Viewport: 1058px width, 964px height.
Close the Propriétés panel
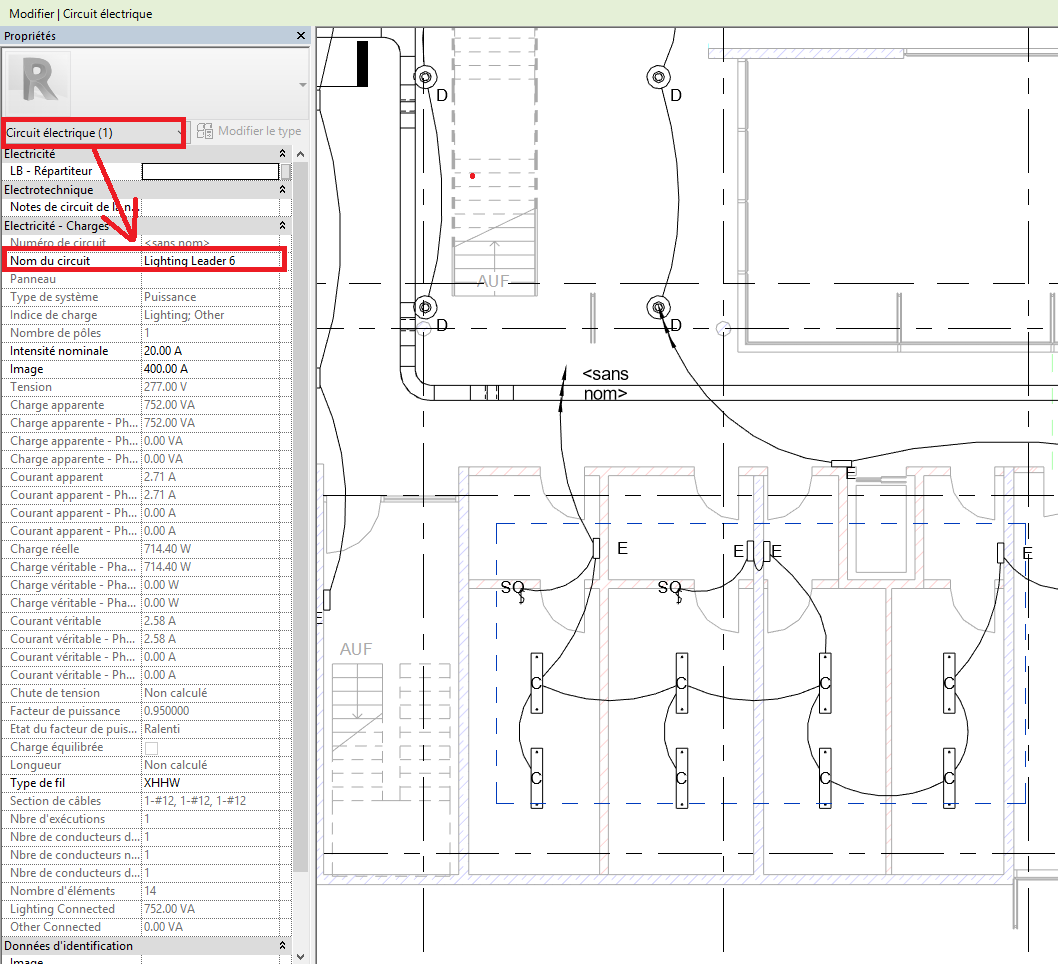pyautogui.click(x=301, y=36)
